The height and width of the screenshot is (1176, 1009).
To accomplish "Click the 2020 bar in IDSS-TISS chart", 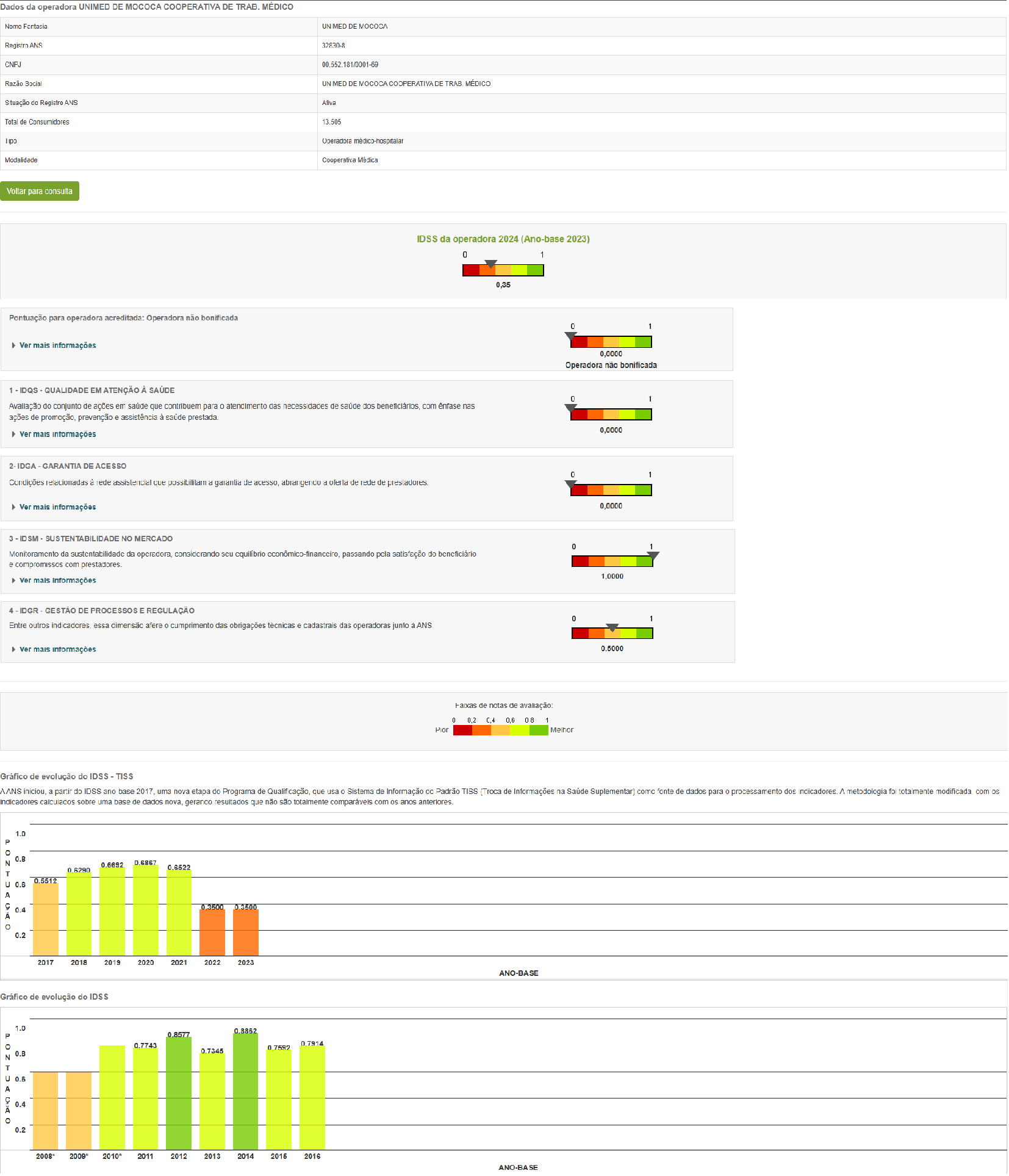I will point(146,911).
